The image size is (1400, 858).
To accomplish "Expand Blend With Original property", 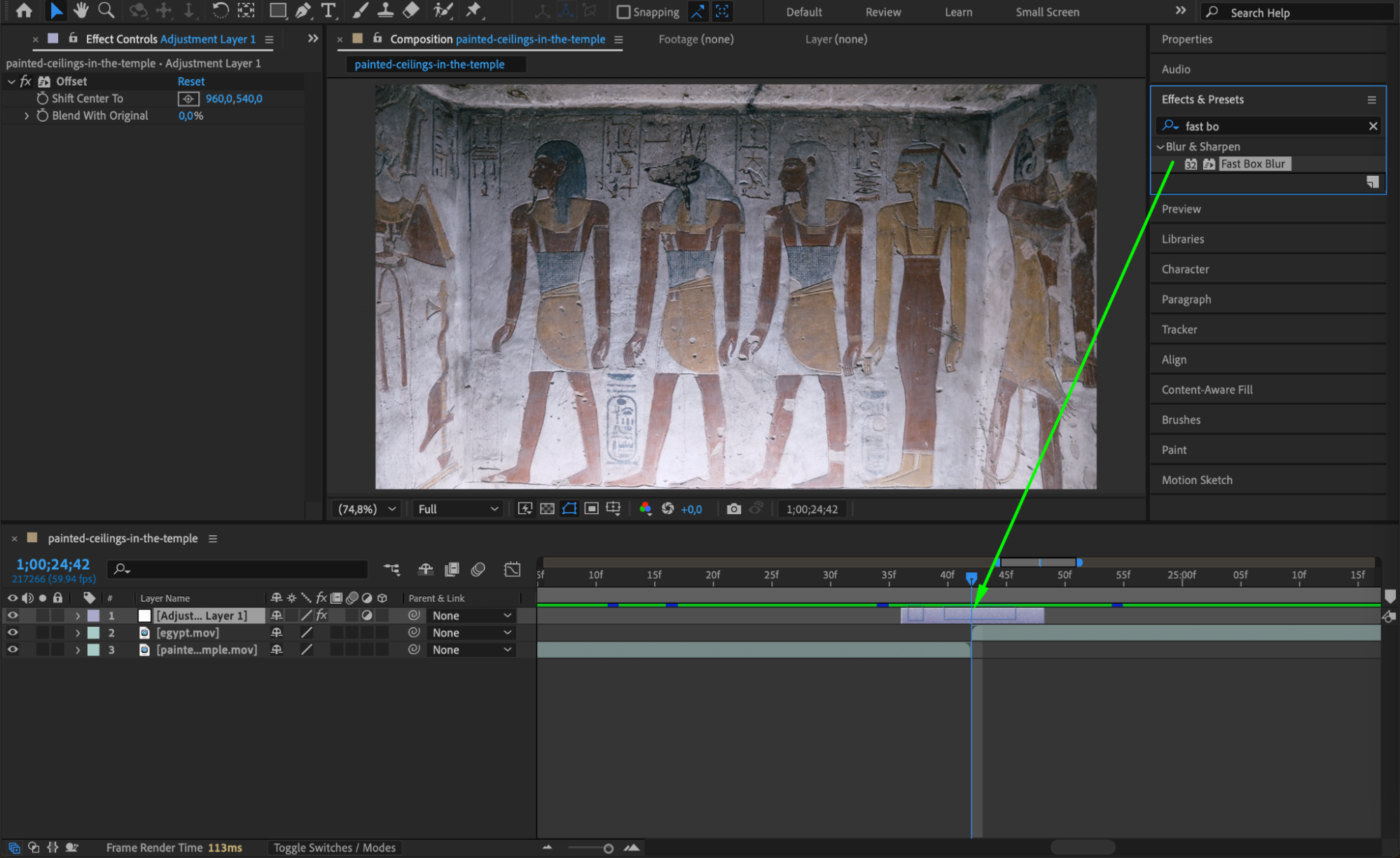I will pyautogui.click(x=27, y=116).
